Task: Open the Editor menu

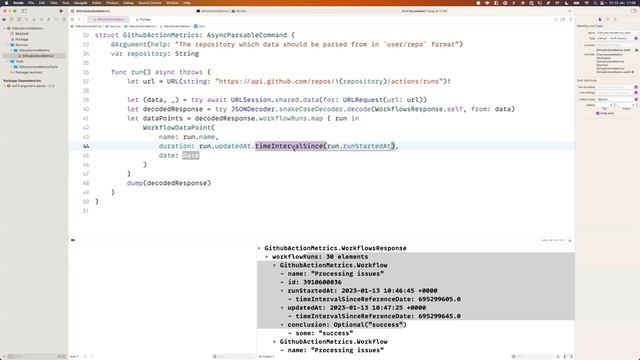Action: pos(96,2)
